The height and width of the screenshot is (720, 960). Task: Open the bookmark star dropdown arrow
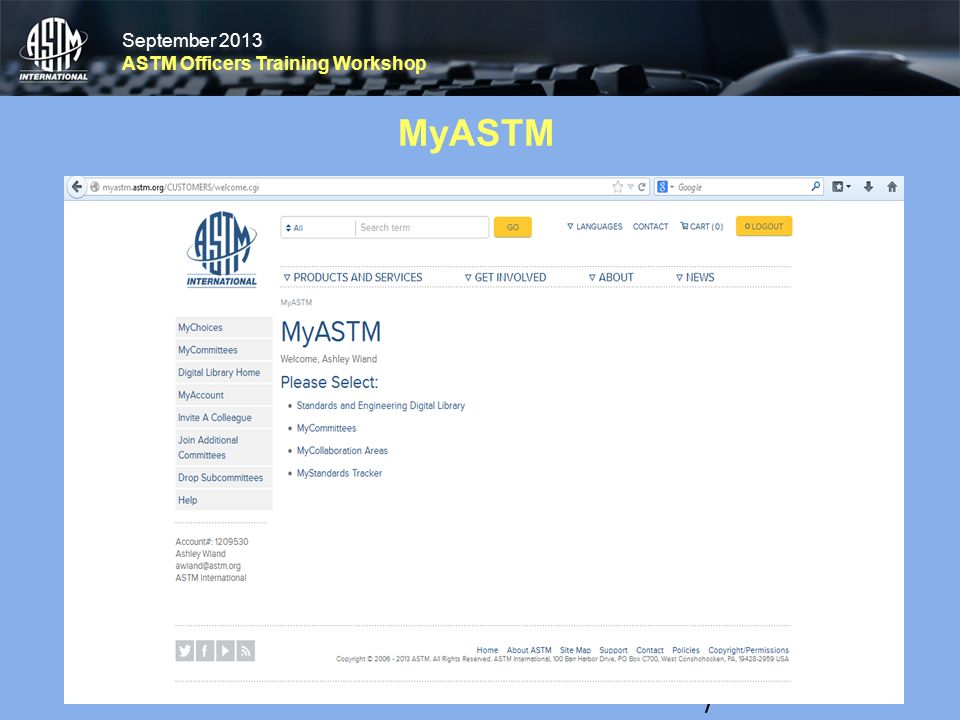(630, 187)
